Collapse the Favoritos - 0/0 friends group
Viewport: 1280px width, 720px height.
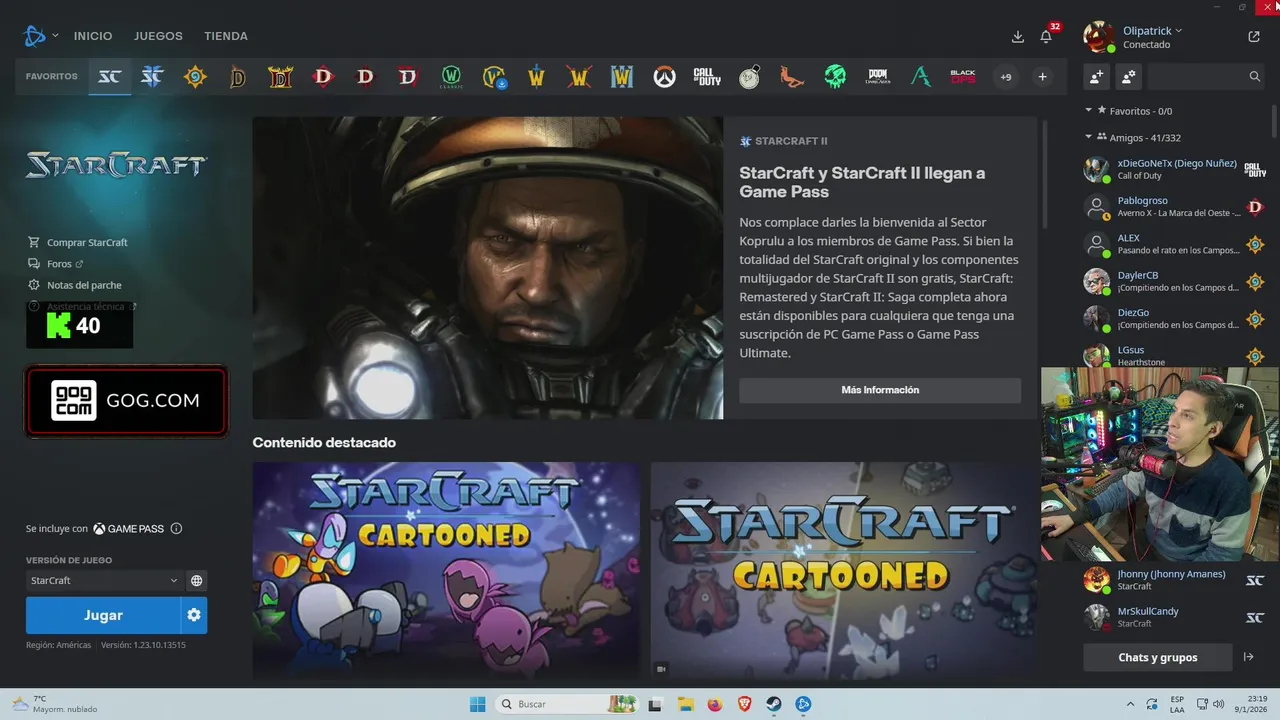coord(1089,110)
